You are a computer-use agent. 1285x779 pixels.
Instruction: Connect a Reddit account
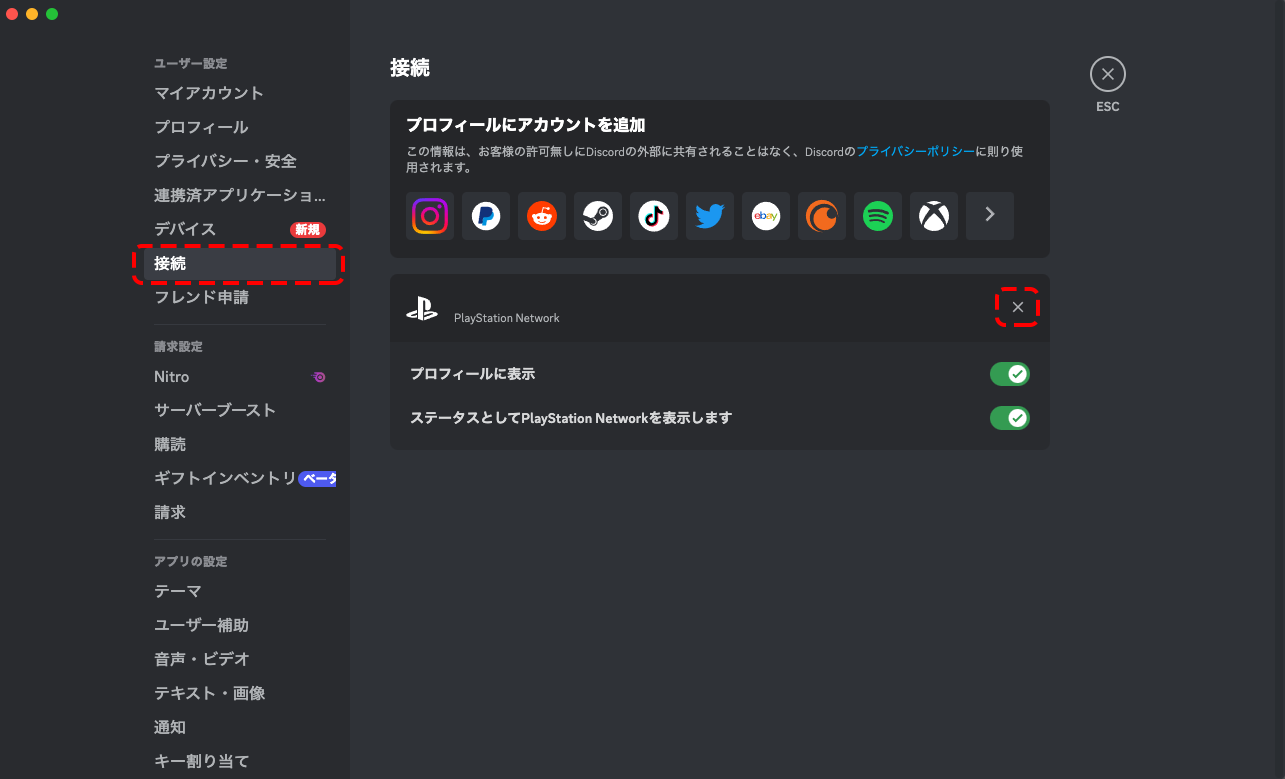point(542,216)
